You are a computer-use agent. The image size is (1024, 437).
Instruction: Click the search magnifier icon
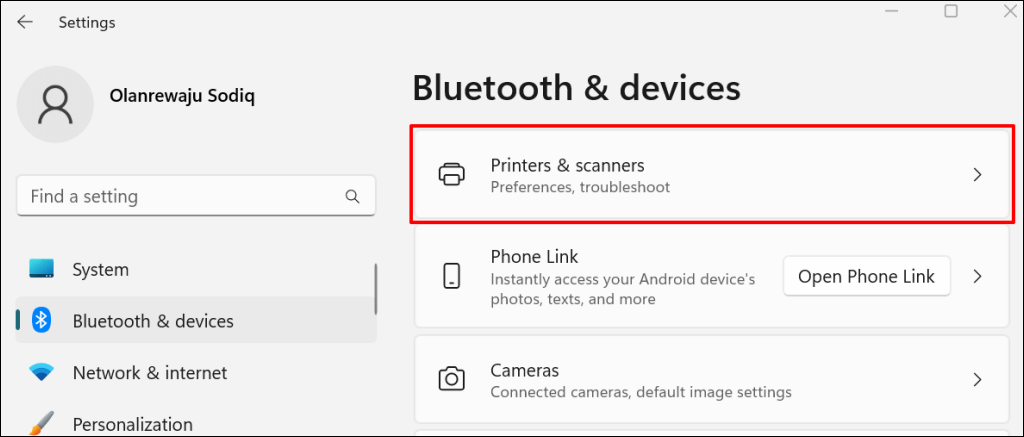click(352, 196)
